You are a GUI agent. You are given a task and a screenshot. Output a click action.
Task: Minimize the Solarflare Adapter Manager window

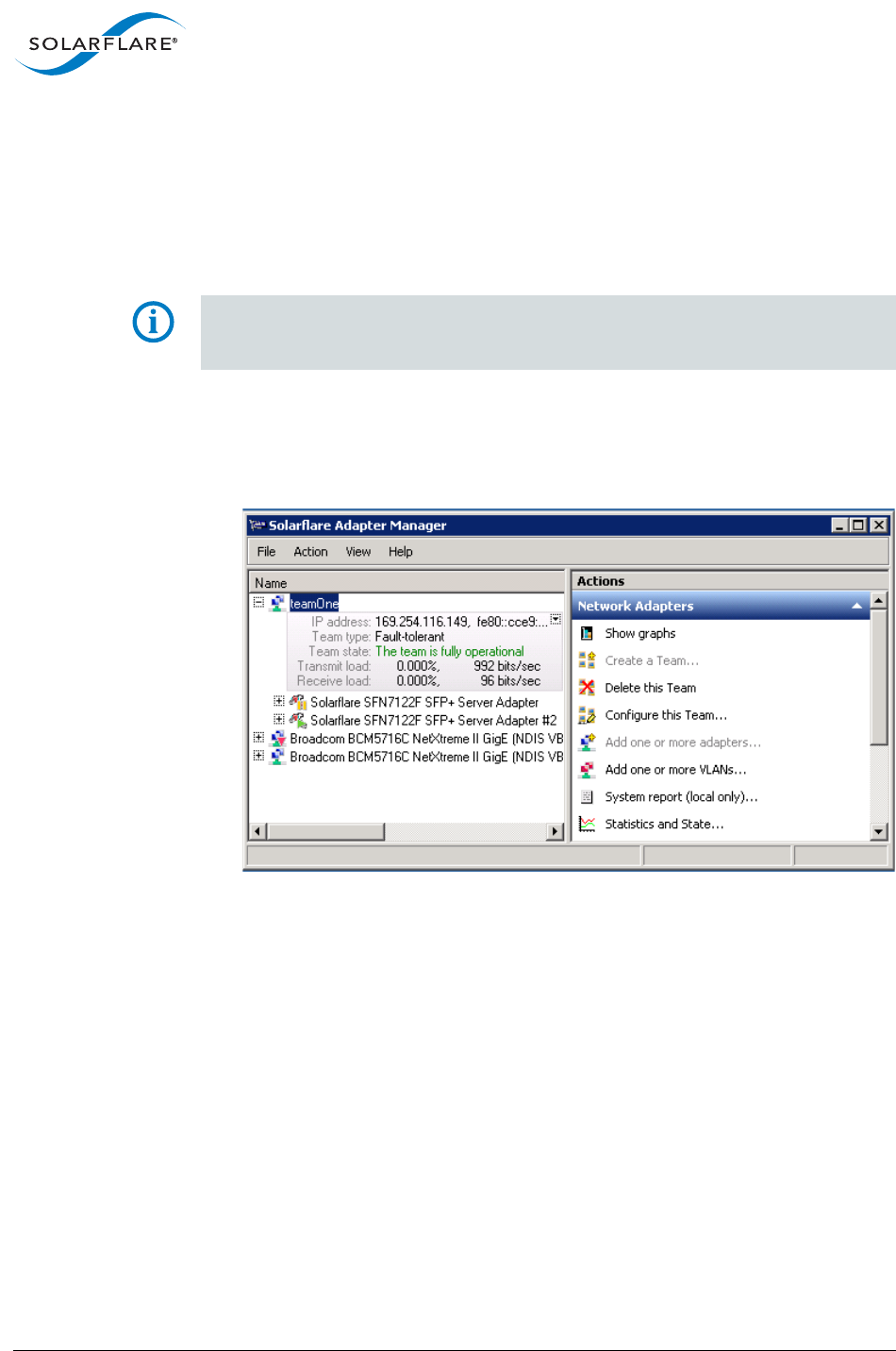pos(839,525)
